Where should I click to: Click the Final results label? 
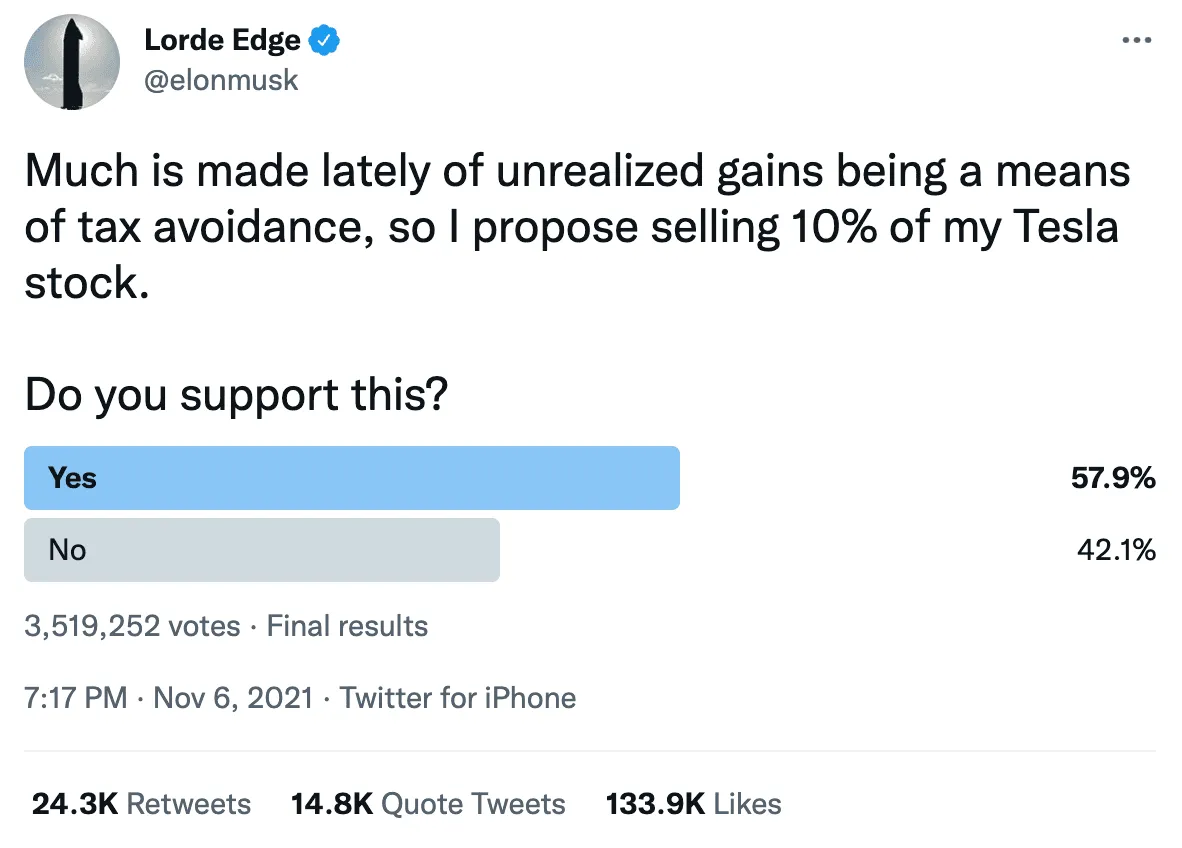click(347, 627)
